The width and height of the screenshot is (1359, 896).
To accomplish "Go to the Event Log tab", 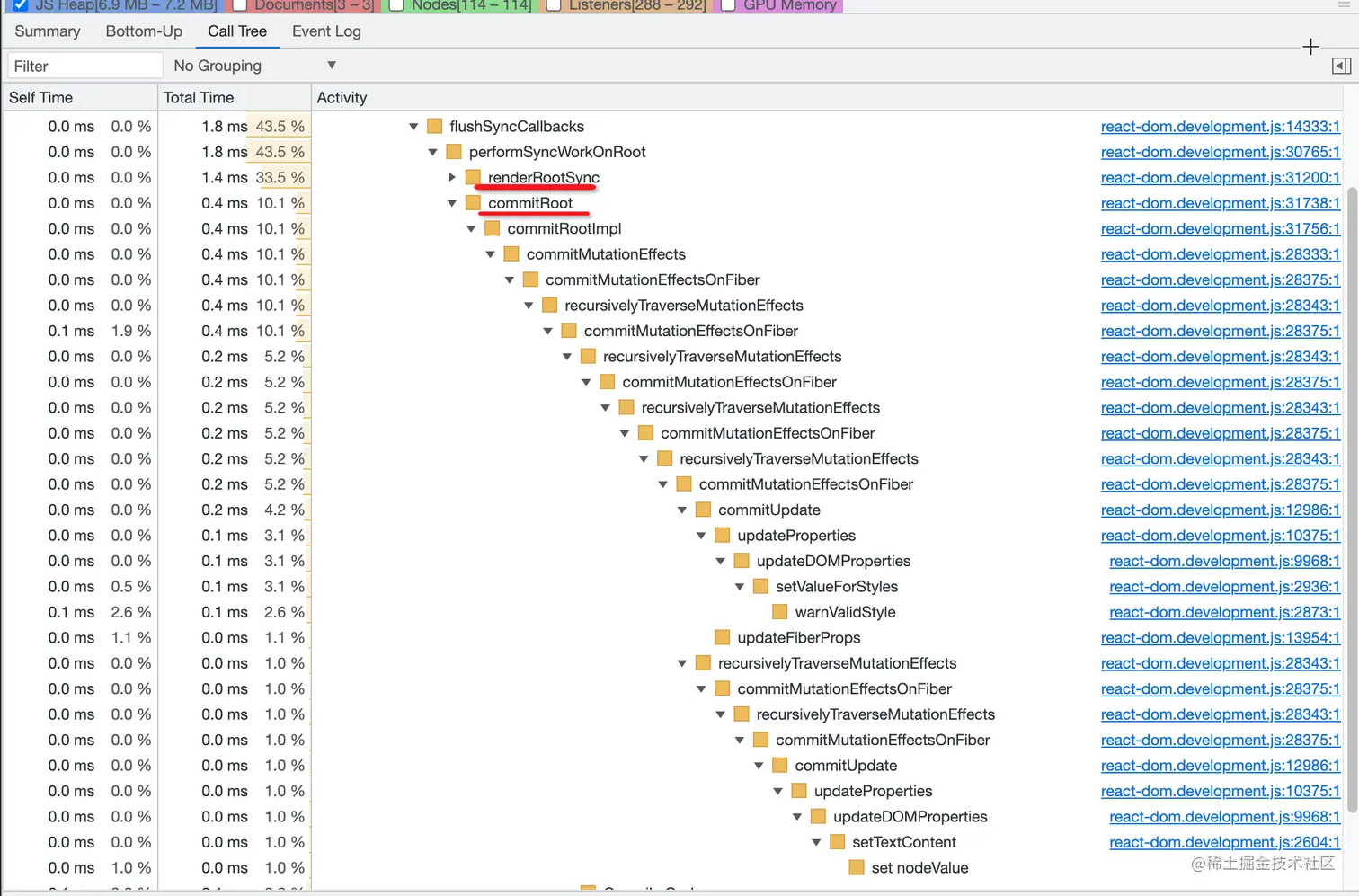I will (326, 31).
